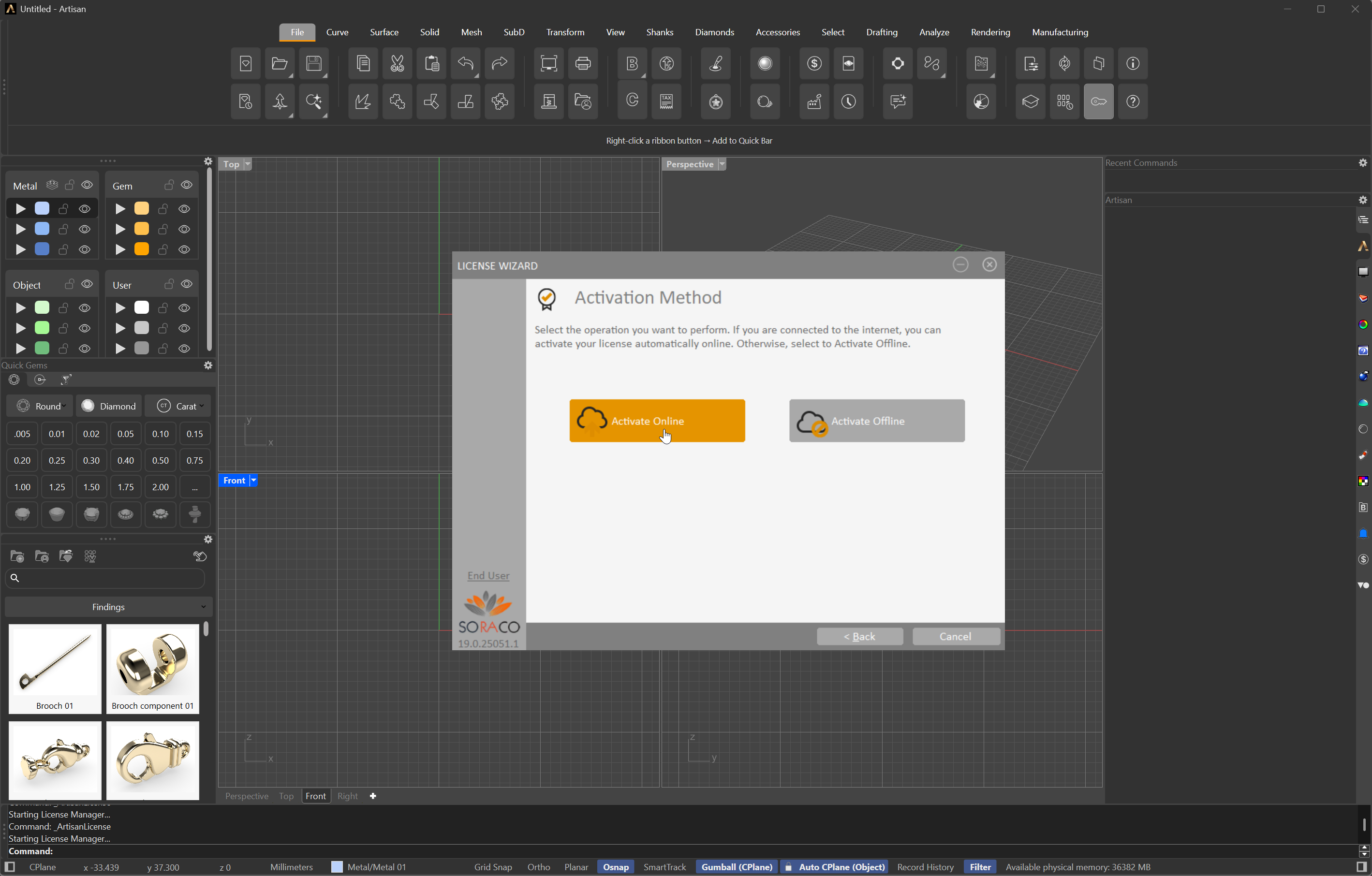The height and width of the screenshot is (876, 1372).
Task: Click the Print icon in the ribbon
Action: pos(583,63)
